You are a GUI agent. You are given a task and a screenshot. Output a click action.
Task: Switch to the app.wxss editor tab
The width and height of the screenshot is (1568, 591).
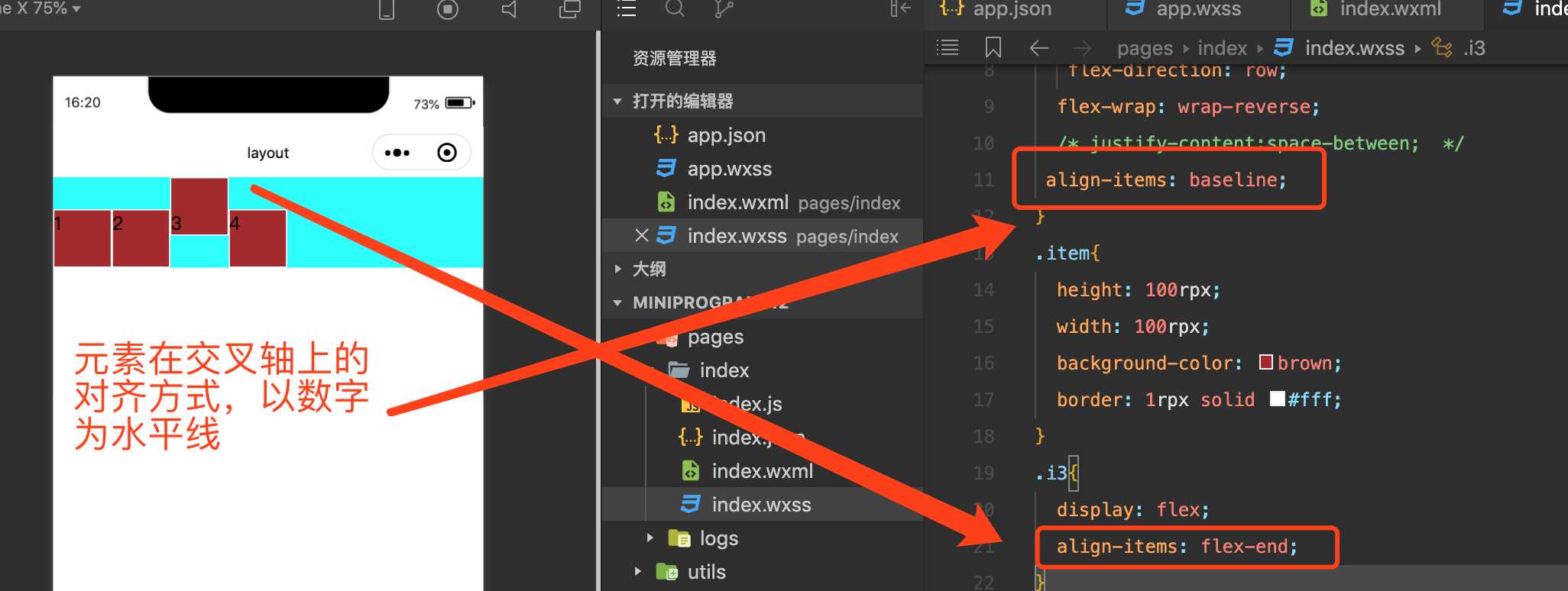pos(1183,9)
